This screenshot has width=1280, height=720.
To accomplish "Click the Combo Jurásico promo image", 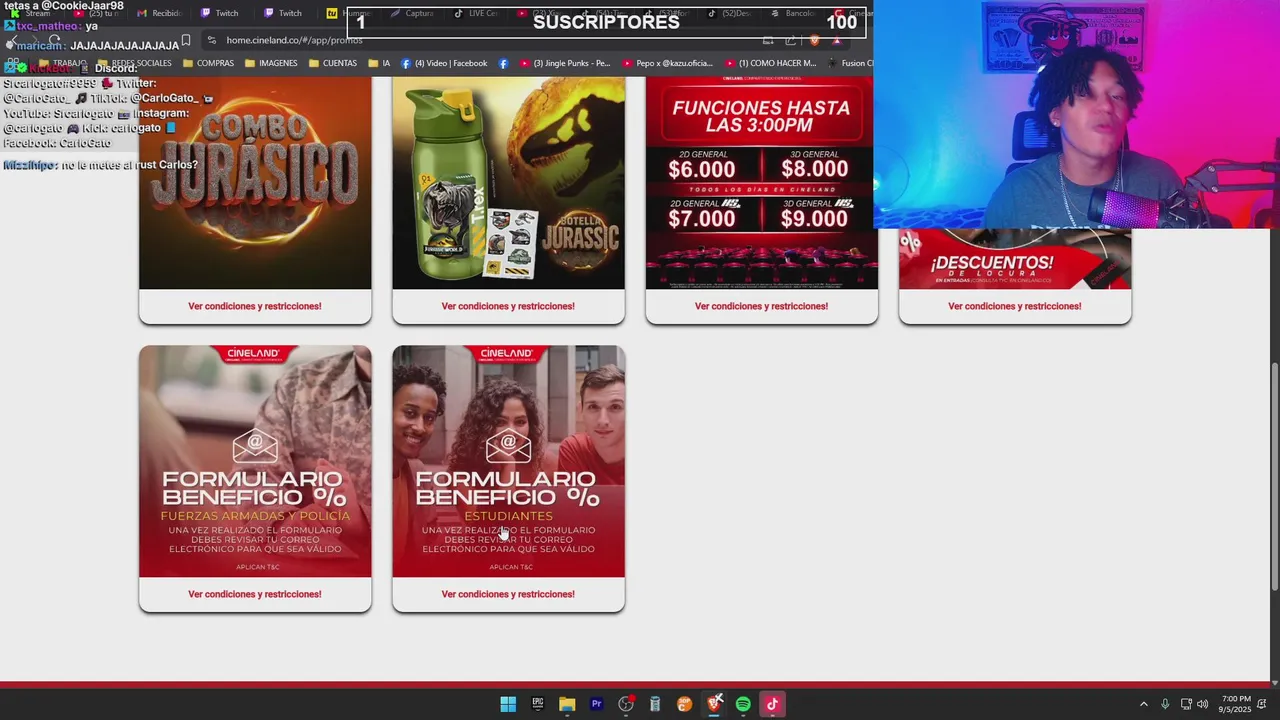I will point(255,183).
